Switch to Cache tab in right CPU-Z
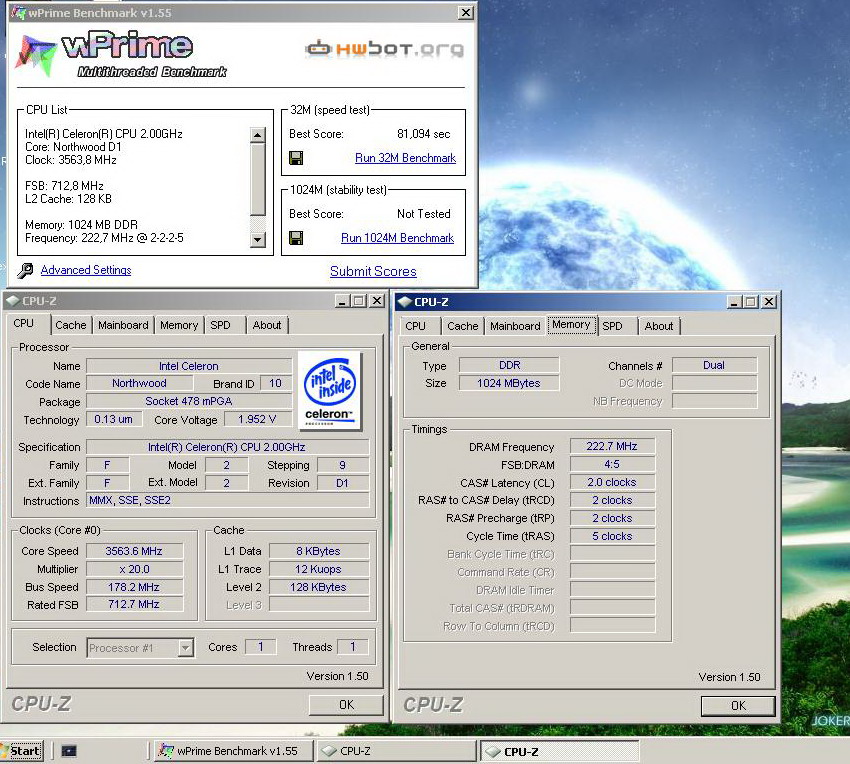 (462, 326)
